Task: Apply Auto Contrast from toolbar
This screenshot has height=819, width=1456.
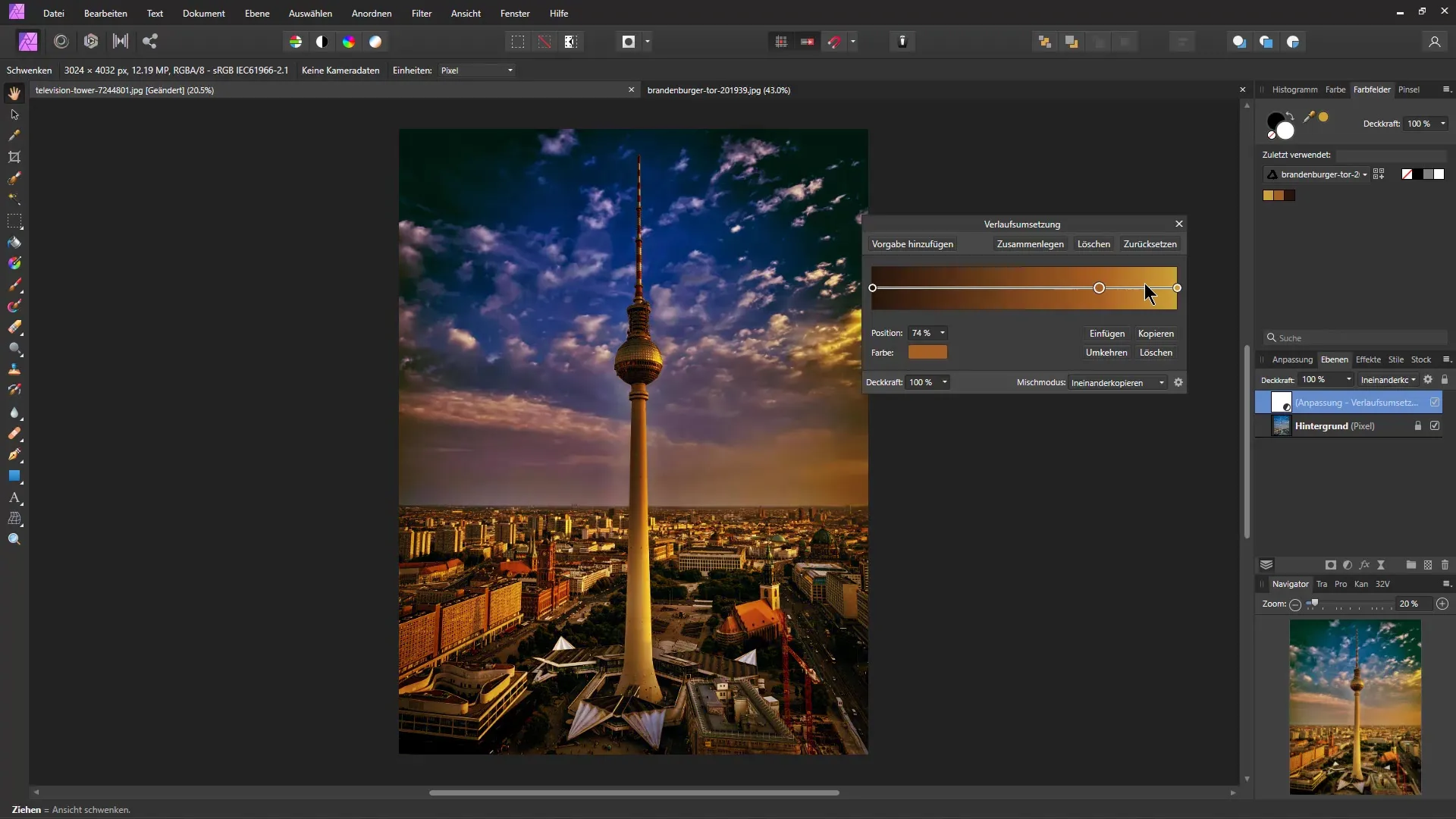Action: (x=322, y=42)
